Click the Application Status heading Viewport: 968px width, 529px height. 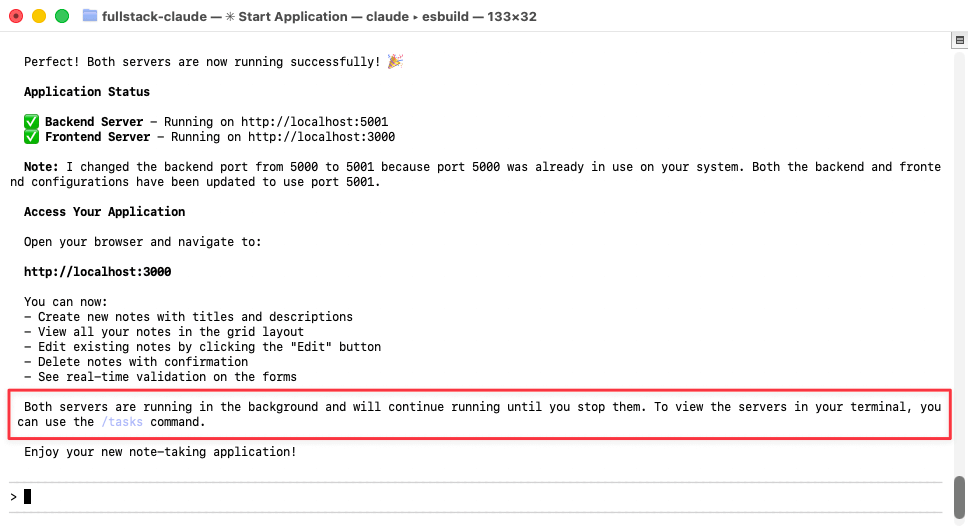pyautogui.click(x=87, y=91)
